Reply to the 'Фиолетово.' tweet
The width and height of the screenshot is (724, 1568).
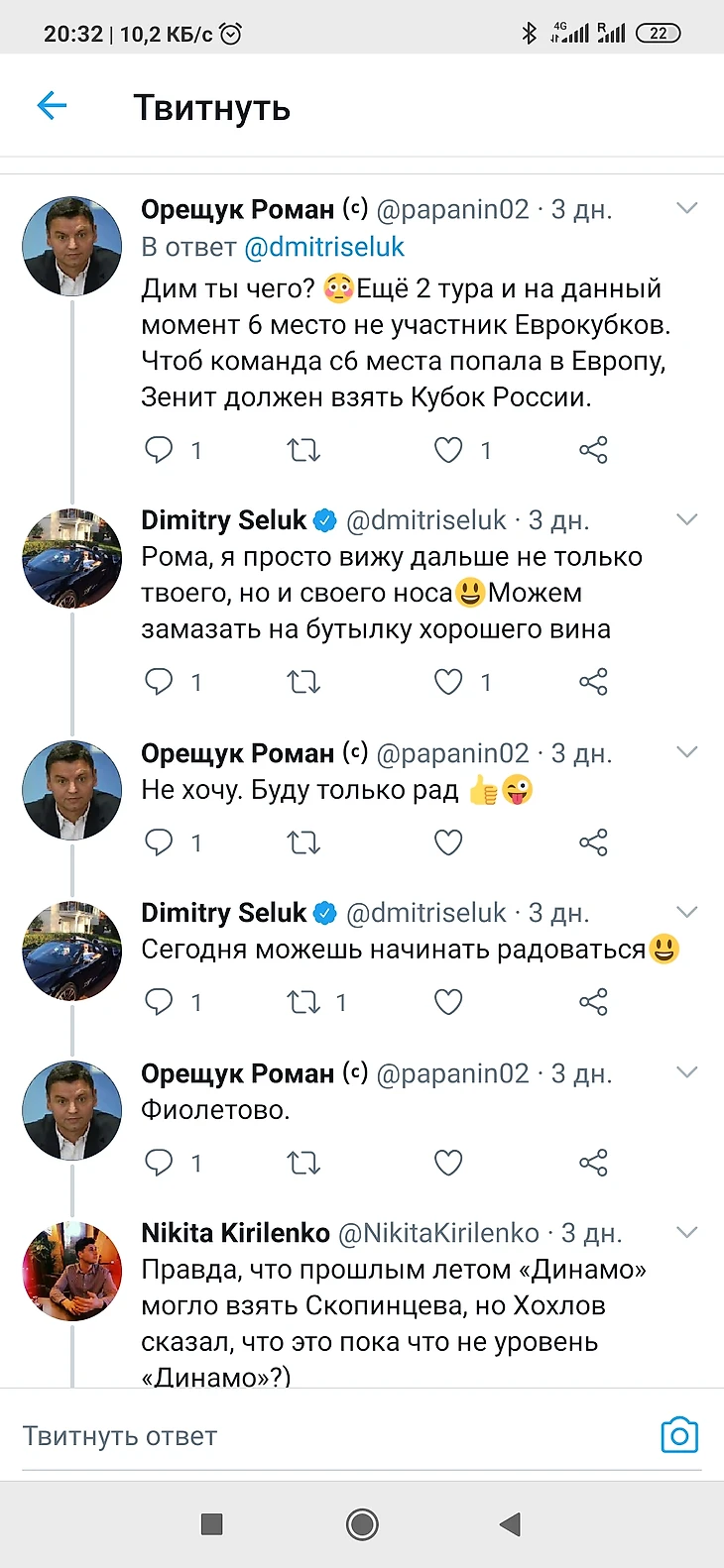click(x=159, y=1163)
